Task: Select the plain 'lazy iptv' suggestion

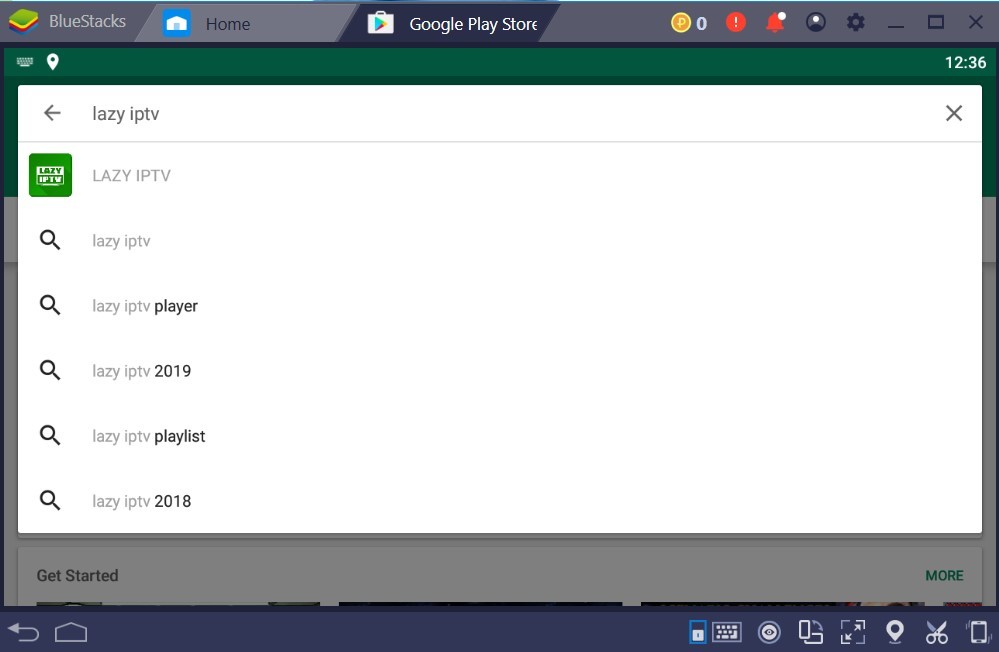Action: pos(500,240)
